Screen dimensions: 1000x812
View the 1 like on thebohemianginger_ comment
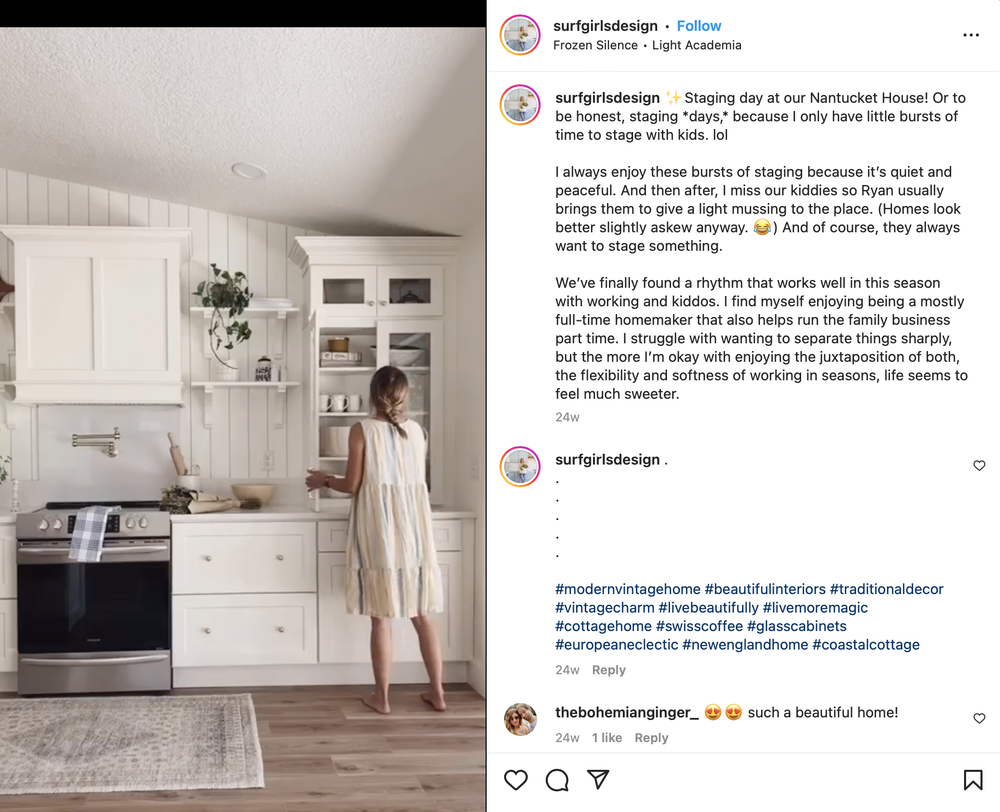pos(607,737)
